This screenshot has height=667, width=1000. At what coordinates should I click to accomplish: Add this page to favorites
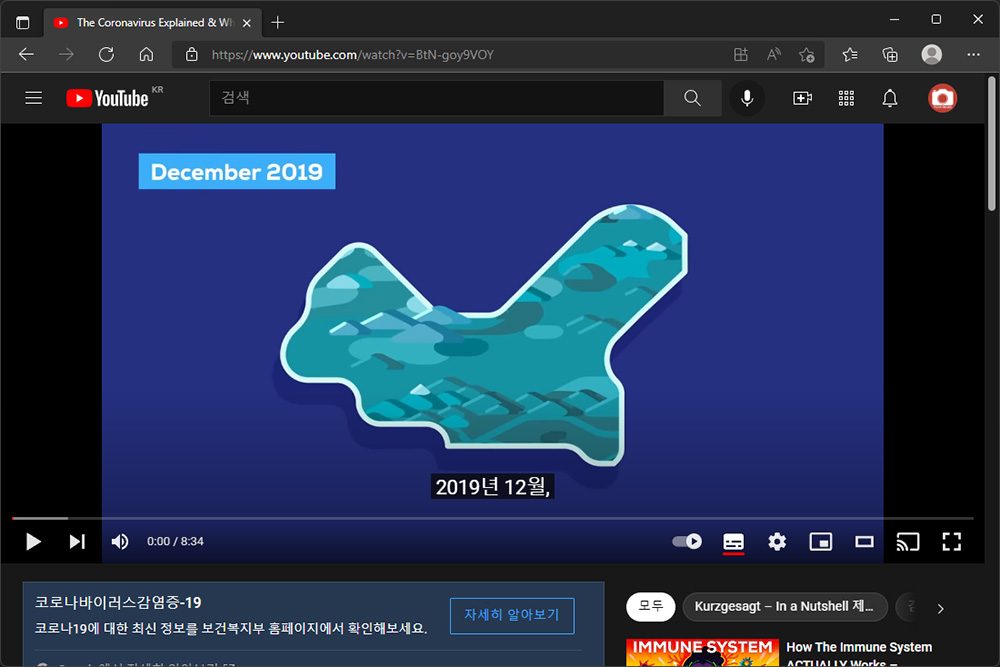click(807, 55)
